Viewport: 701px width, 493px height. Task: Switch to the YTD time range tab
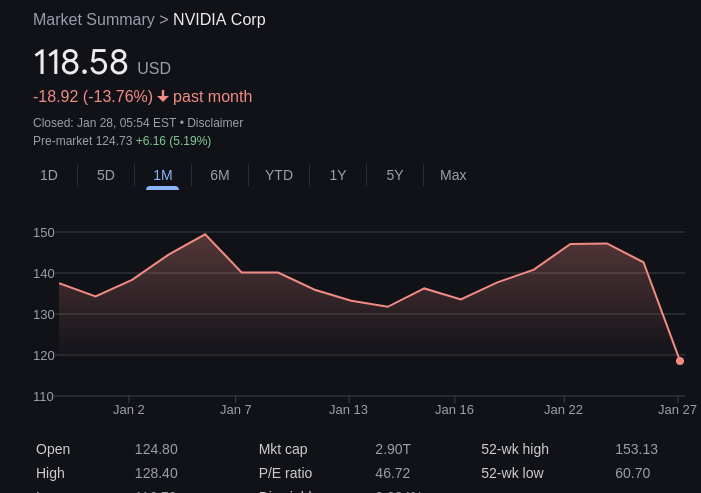(x=279, y=175)
